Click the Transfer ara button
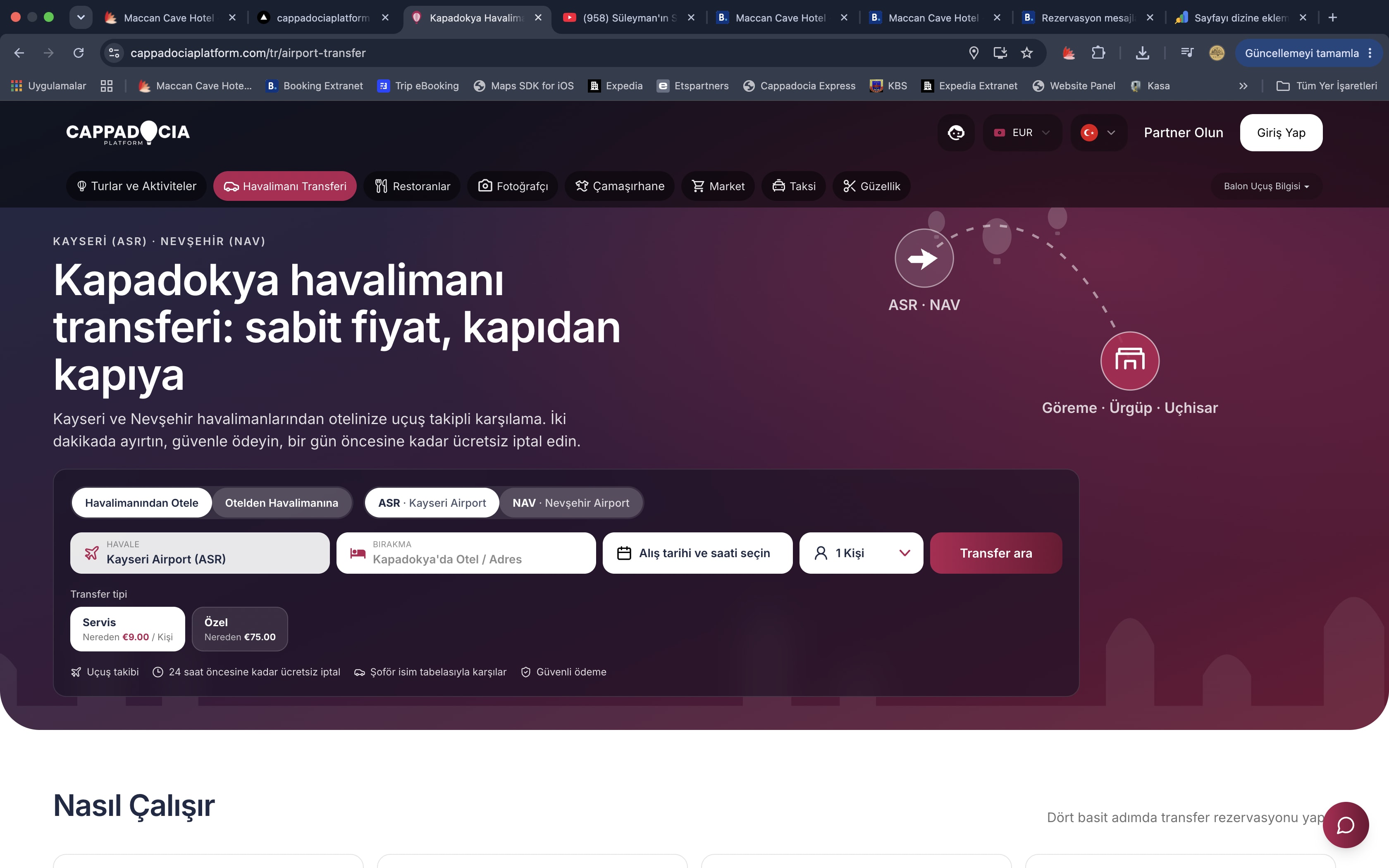Image resolution: width=1389 pixels, height=868 pixels. [x=996, y=553]
